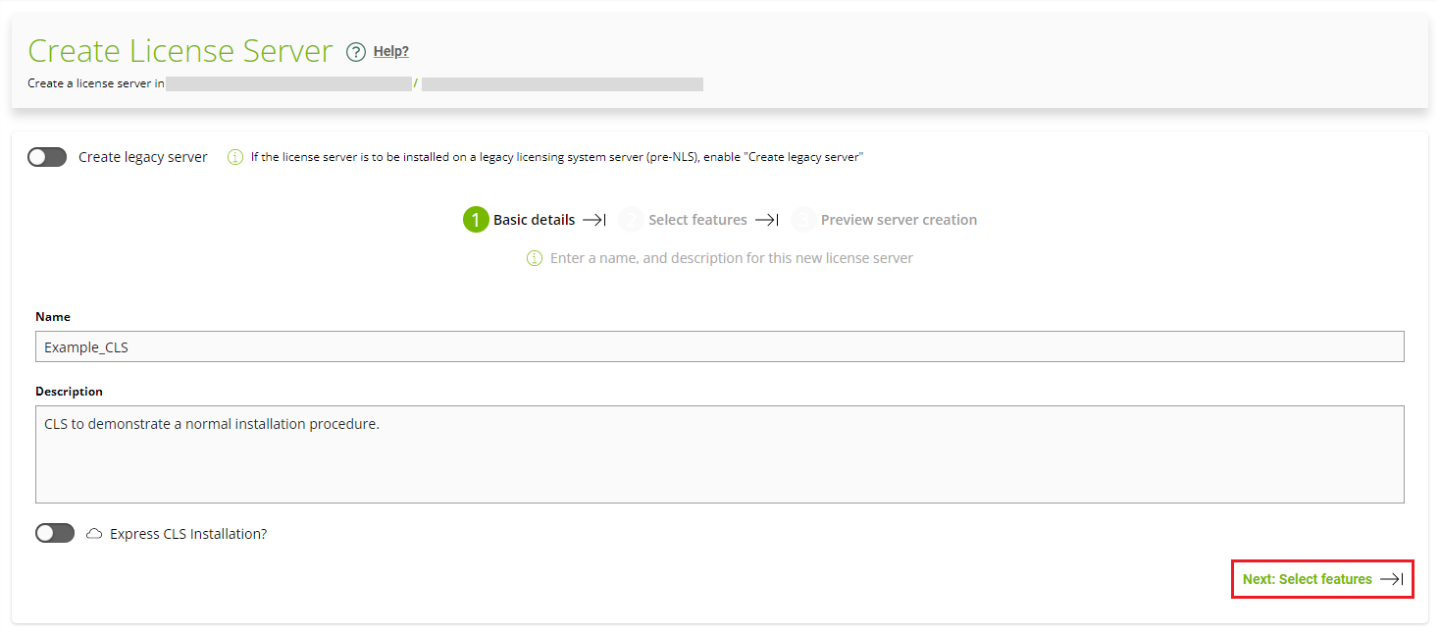Click arrow icon inside Next button

(1393, 578)
